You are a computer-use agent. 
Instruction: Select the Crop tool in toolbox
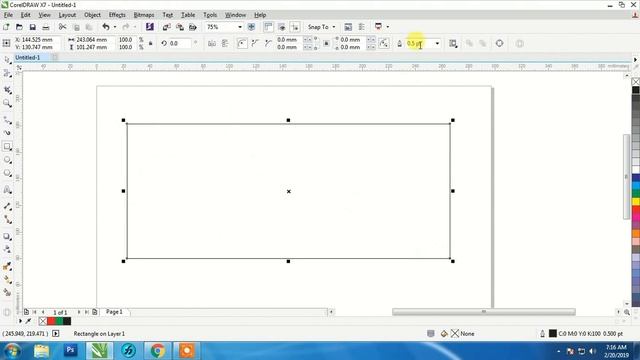[x=7, y=90]
